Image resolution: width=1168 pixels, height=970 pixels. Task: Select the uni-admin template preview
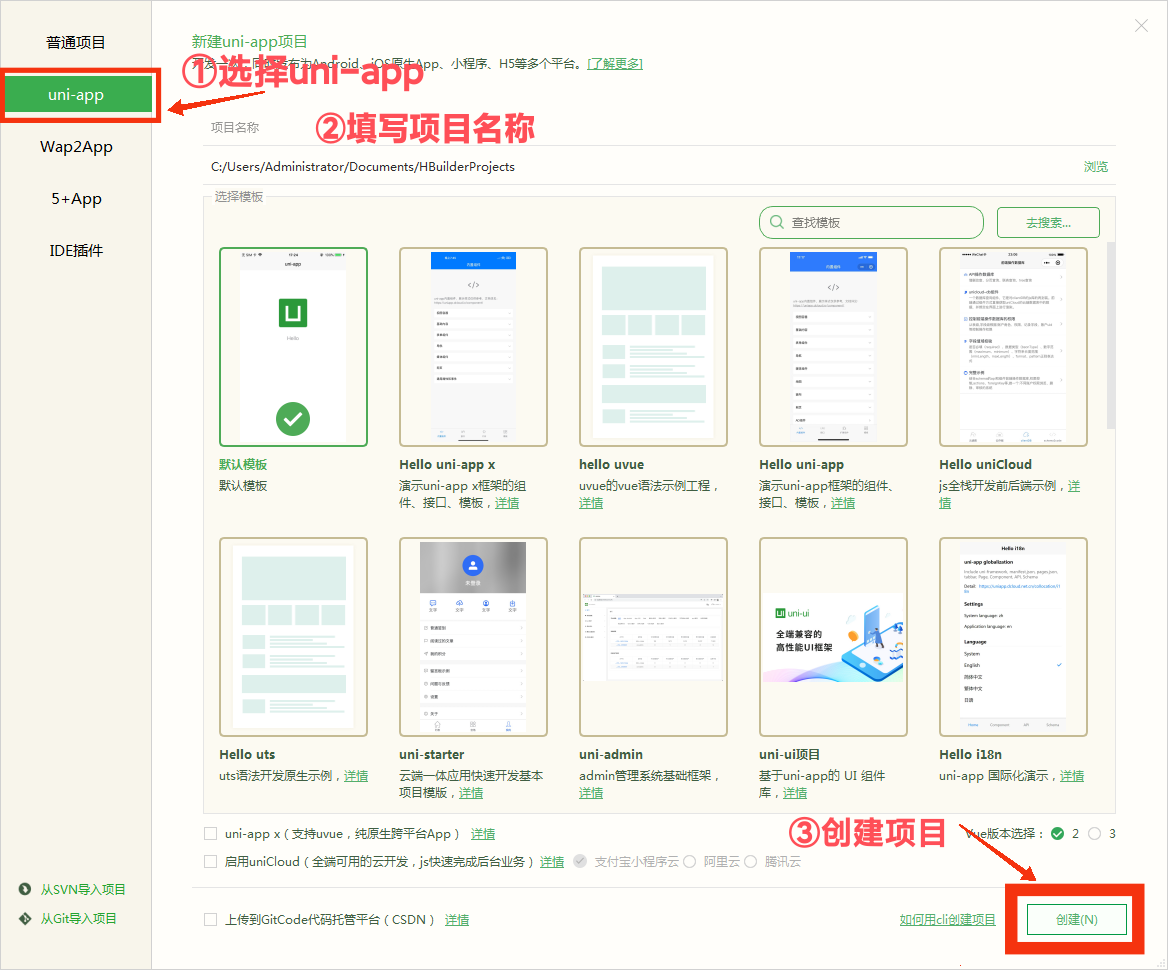tap(653, 636)
